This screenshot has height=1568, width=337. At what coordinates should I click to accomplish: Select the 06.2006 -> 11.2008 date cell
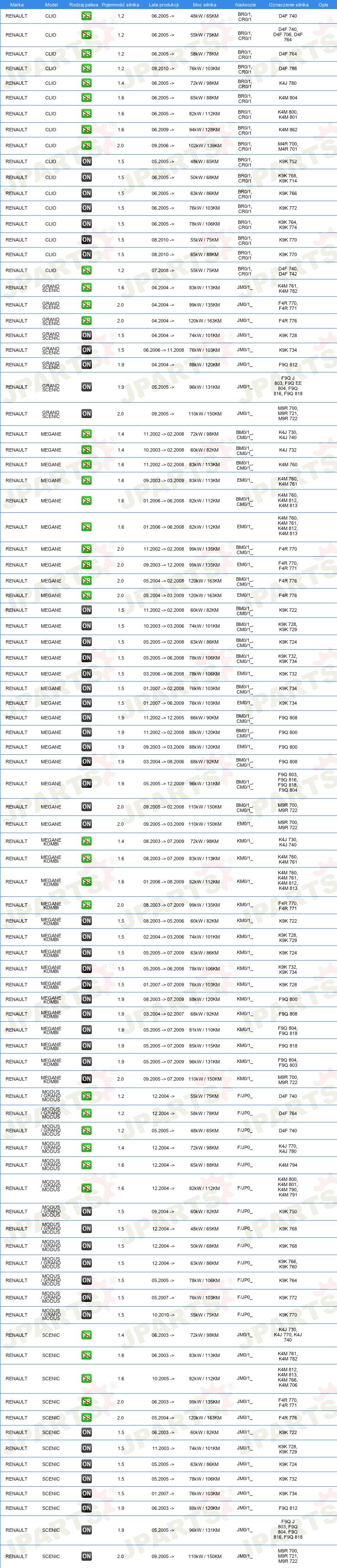pyautogui.click(x=163, y=350)
